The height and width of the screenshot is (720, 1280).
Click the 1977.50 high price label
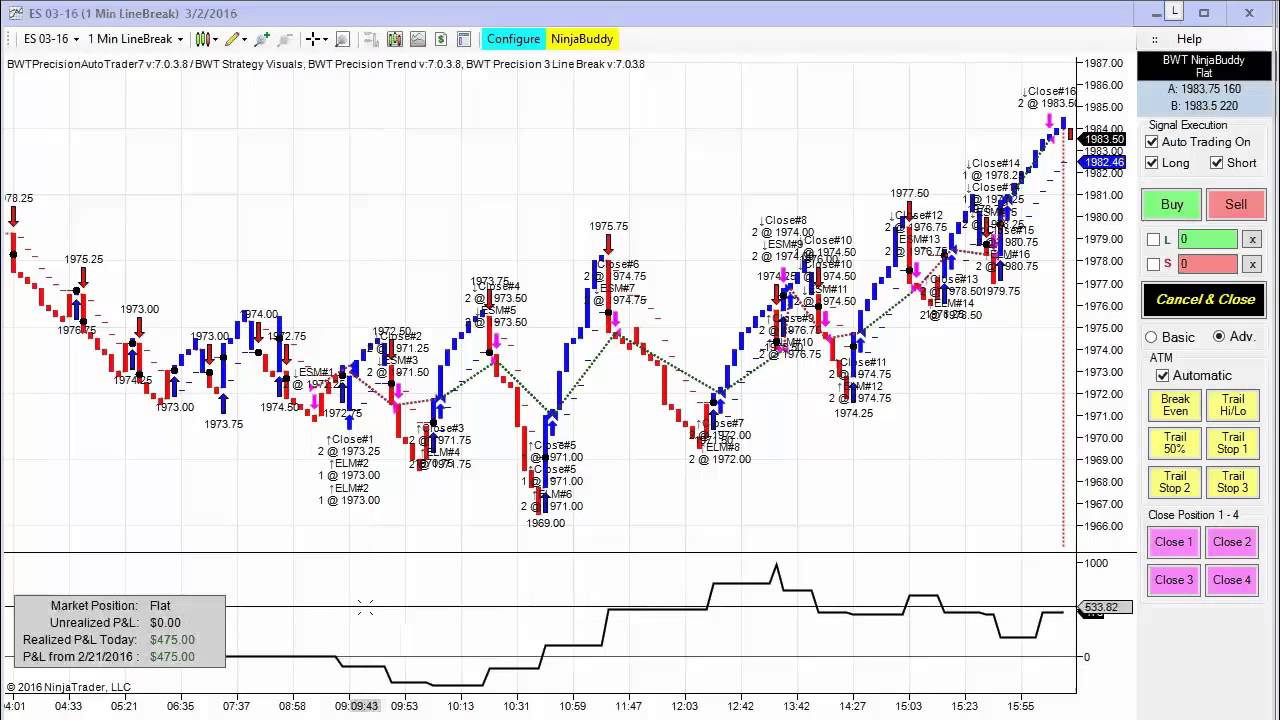[910, 194]
